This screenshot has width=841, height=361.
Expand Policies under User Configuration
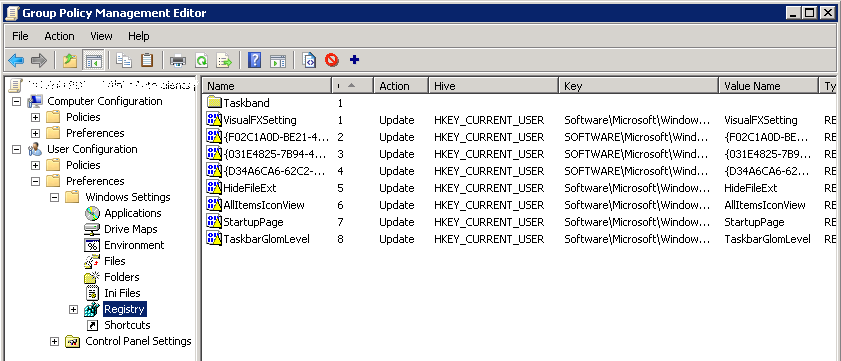coord(35,165)
